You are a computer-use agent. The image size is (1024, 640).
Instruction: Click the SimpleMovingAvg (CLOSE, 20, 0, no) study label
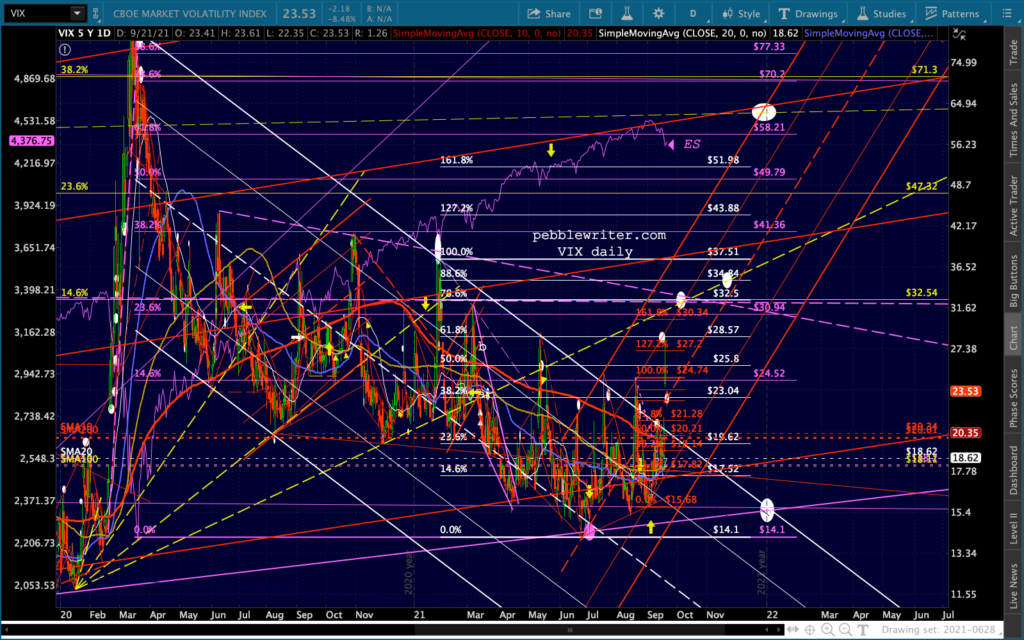point(682,33)
